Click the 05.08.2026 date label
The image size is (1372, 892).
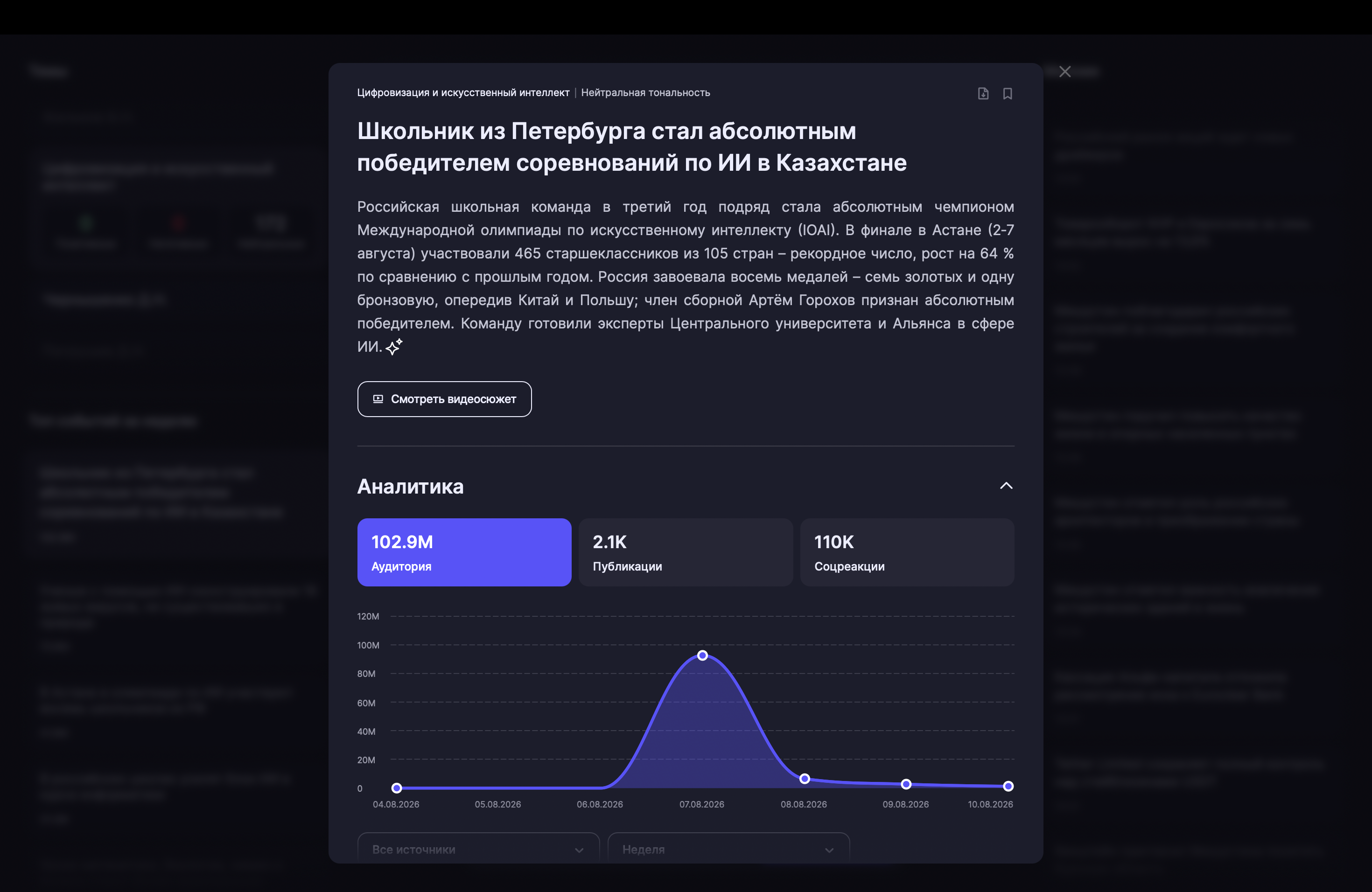click(497, 804)
